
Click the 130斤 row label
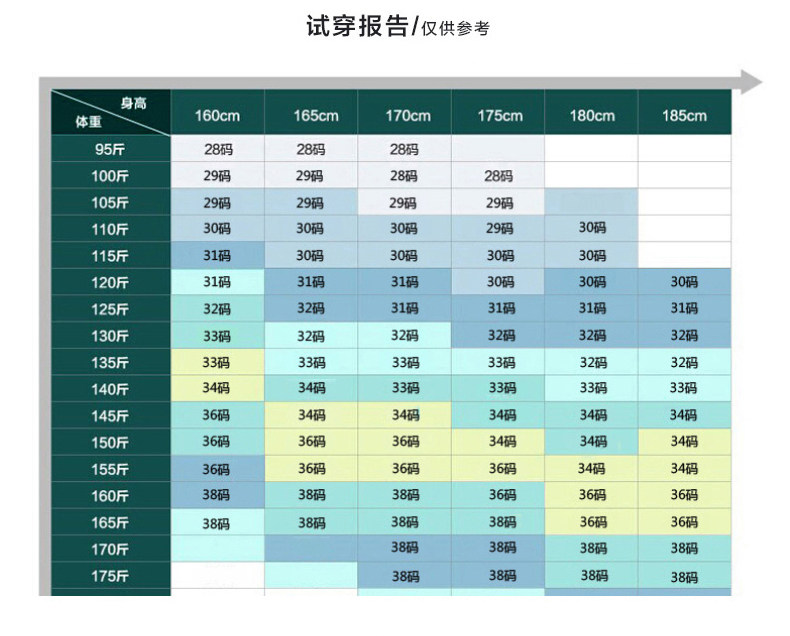click(111, 335)
